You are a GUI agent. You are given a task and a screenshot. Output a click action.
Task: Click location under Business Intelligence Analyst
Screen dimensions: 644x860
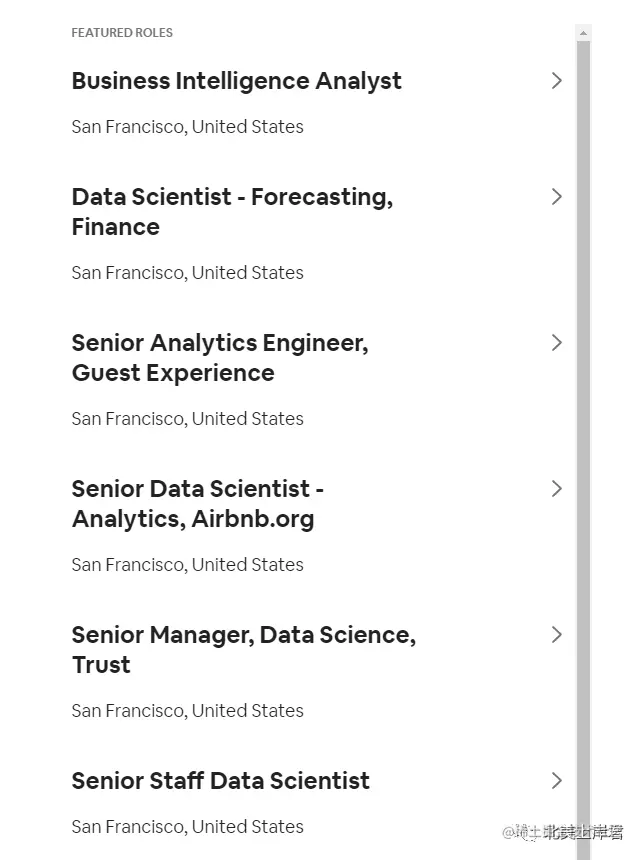tap(187, 127)
